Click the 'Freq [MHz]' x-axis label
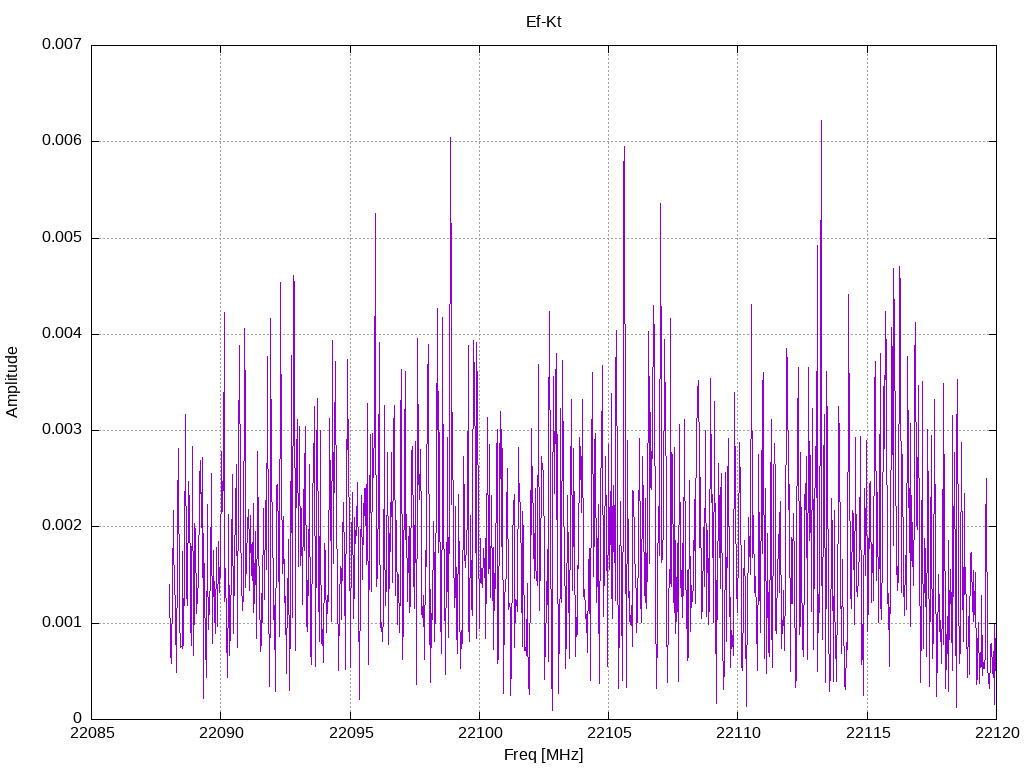The height and width of the screenshot is (768, 1024). [x=543, y=755]
